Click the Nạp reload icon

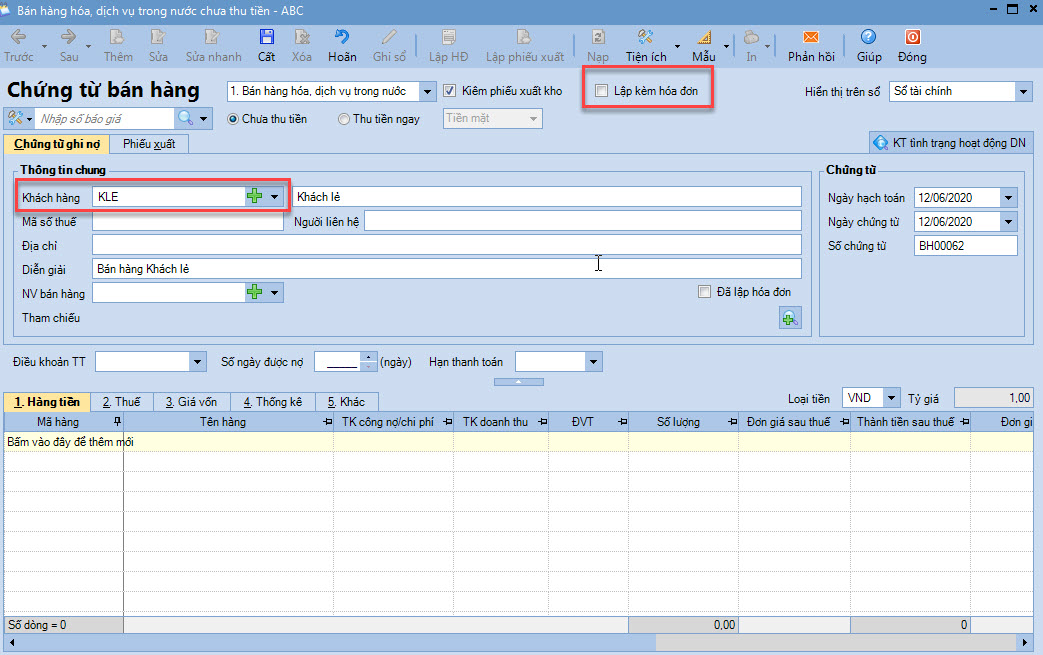[598, 37]
